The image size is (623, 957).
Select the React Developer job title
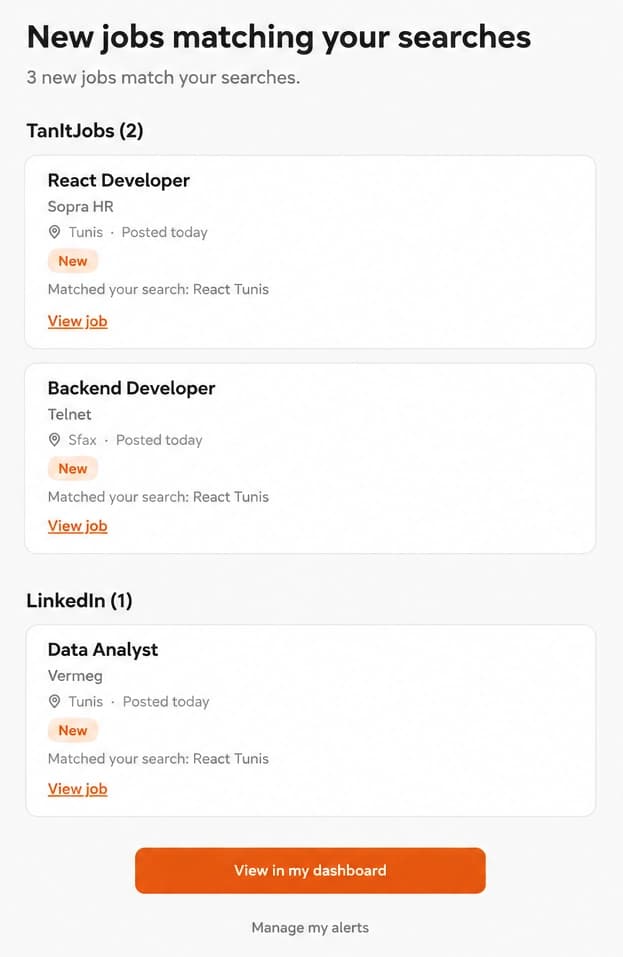119,180
